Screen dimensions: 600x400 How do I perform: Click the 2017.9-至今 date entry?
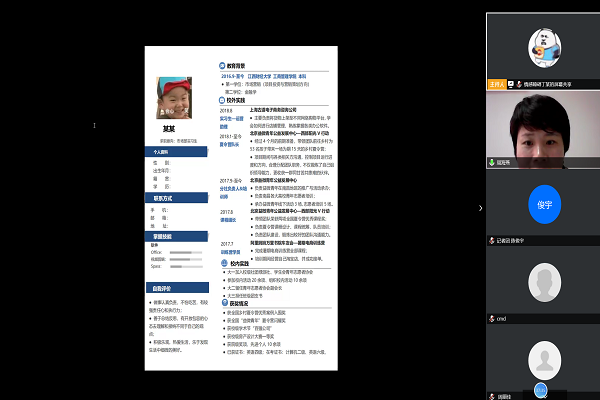point(231,181)
